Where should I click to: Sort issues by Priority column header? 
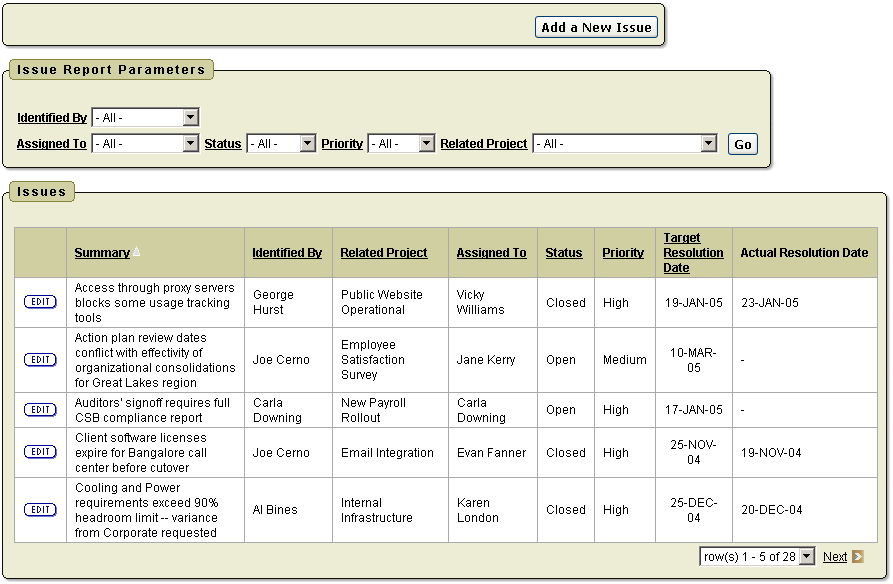pos(623,253)
